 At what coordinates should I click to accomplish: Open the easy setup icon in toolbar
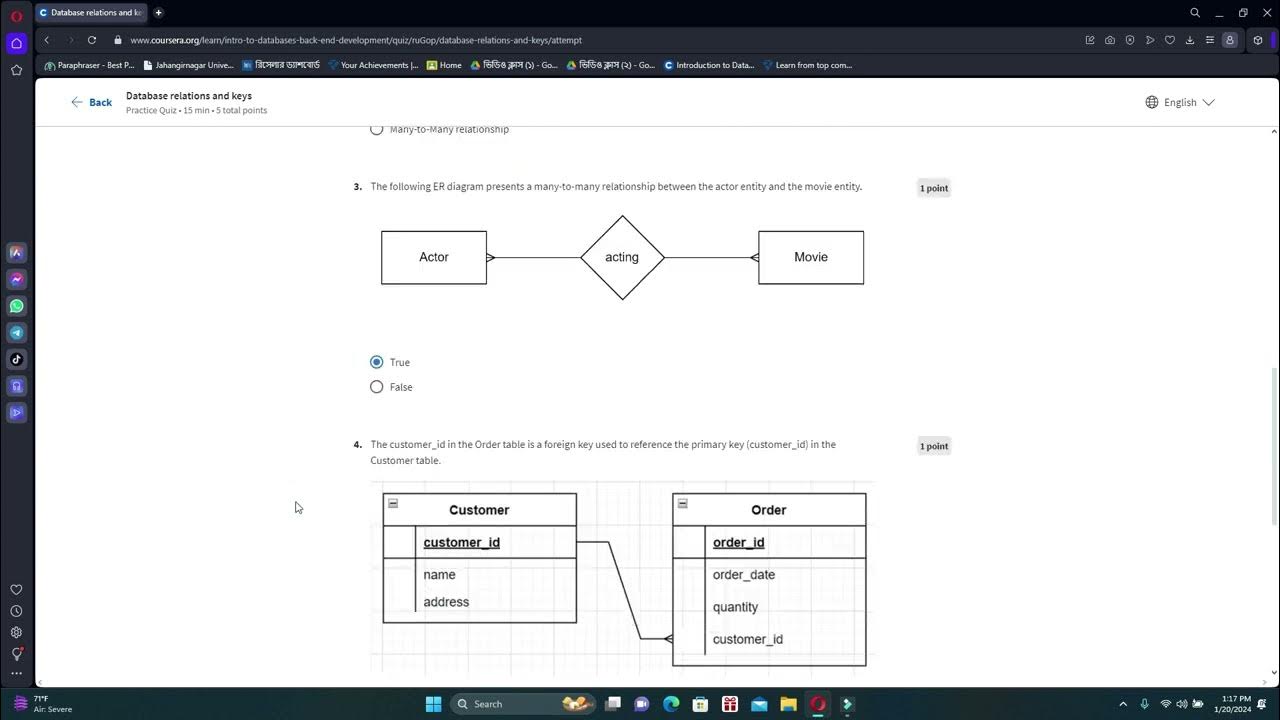click(x=1210, y=40)
